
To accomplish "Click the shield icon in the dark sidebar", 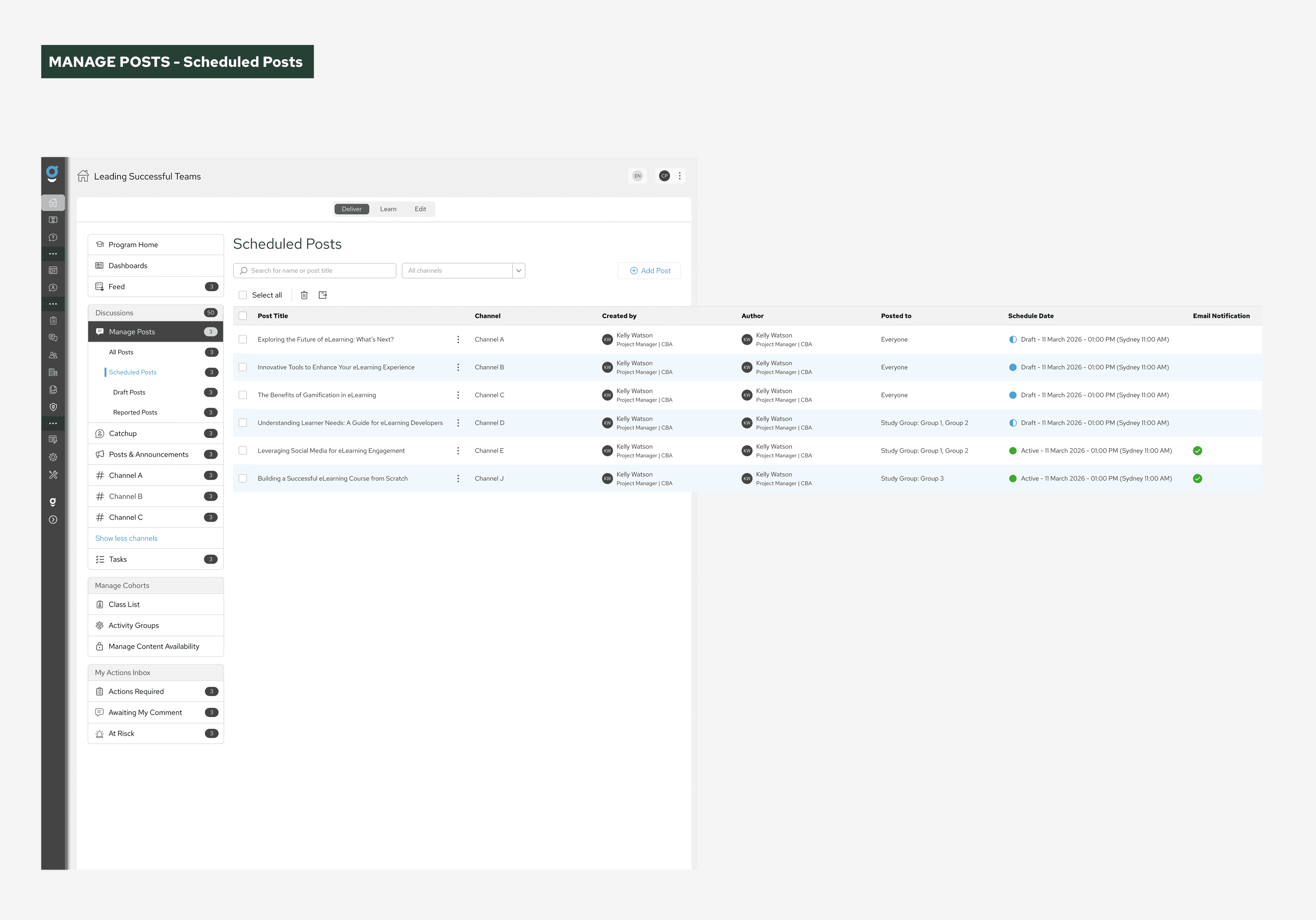I will click(x=53, y=407).
